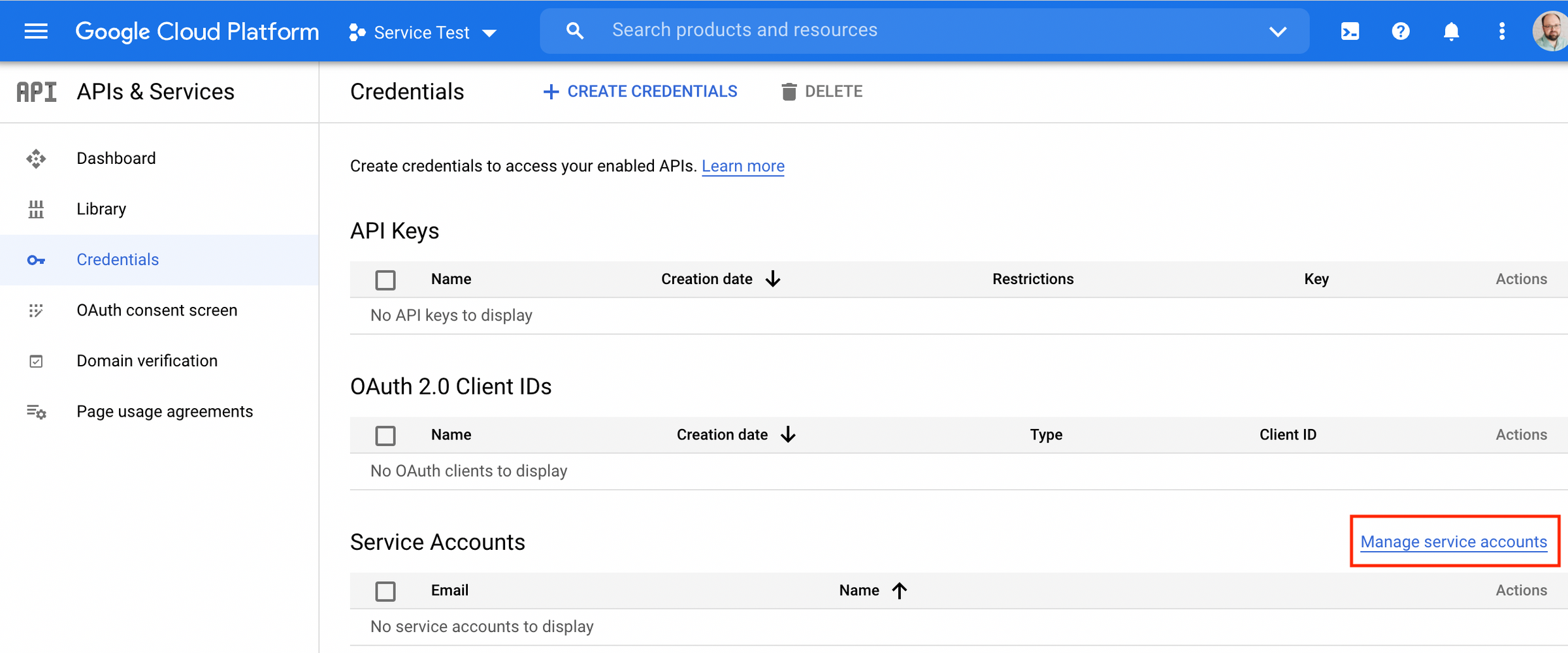Image resolution: width=1568 pixels, height=653 pixels.
Task: Check the Service Accounts email column checkbox
Action: [x=385, y=591]
